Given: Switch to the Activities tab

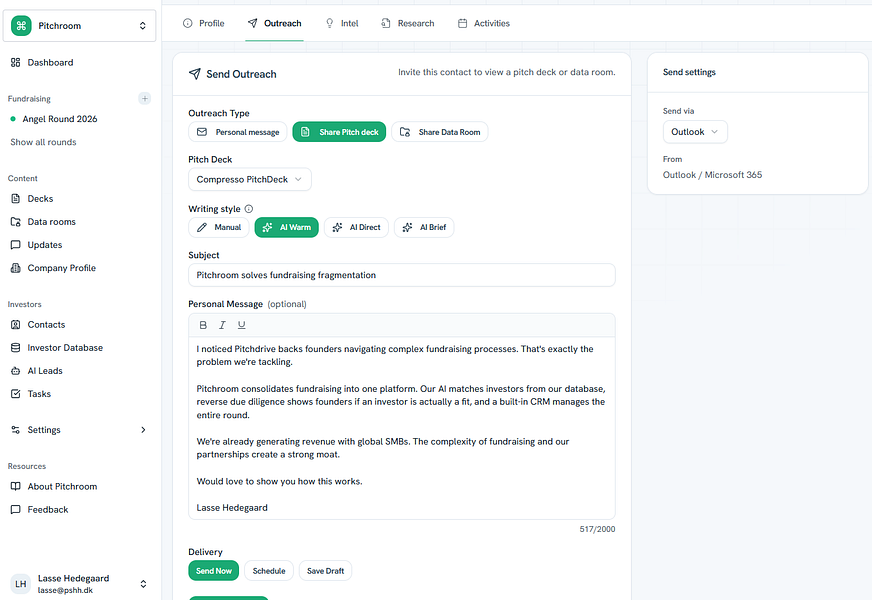Looking at the screenshot, I should [x=484, y=23].
